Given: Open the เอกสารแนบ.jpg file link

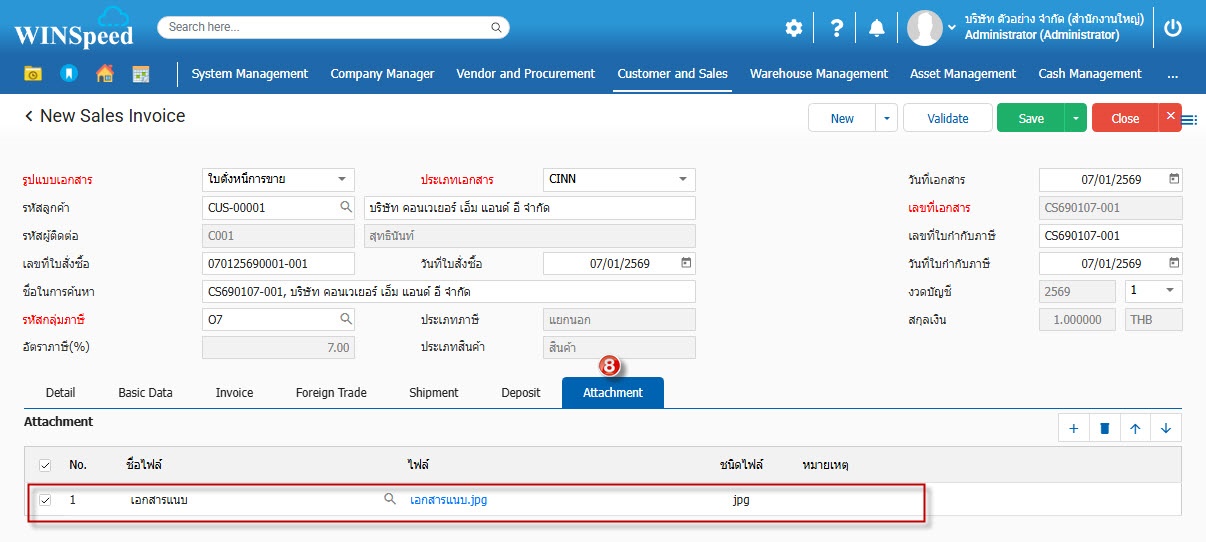Looking at the screenshot, I should 449,500.
